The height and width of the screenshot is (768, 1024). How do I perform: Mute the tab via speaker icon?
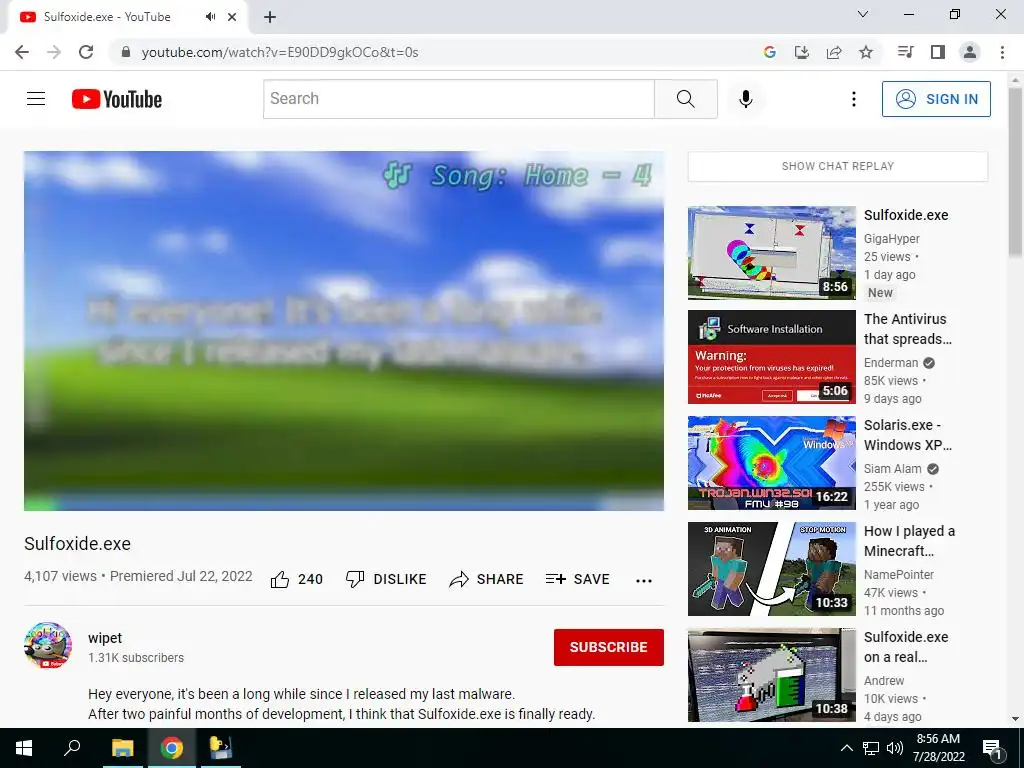pos(210,17)
